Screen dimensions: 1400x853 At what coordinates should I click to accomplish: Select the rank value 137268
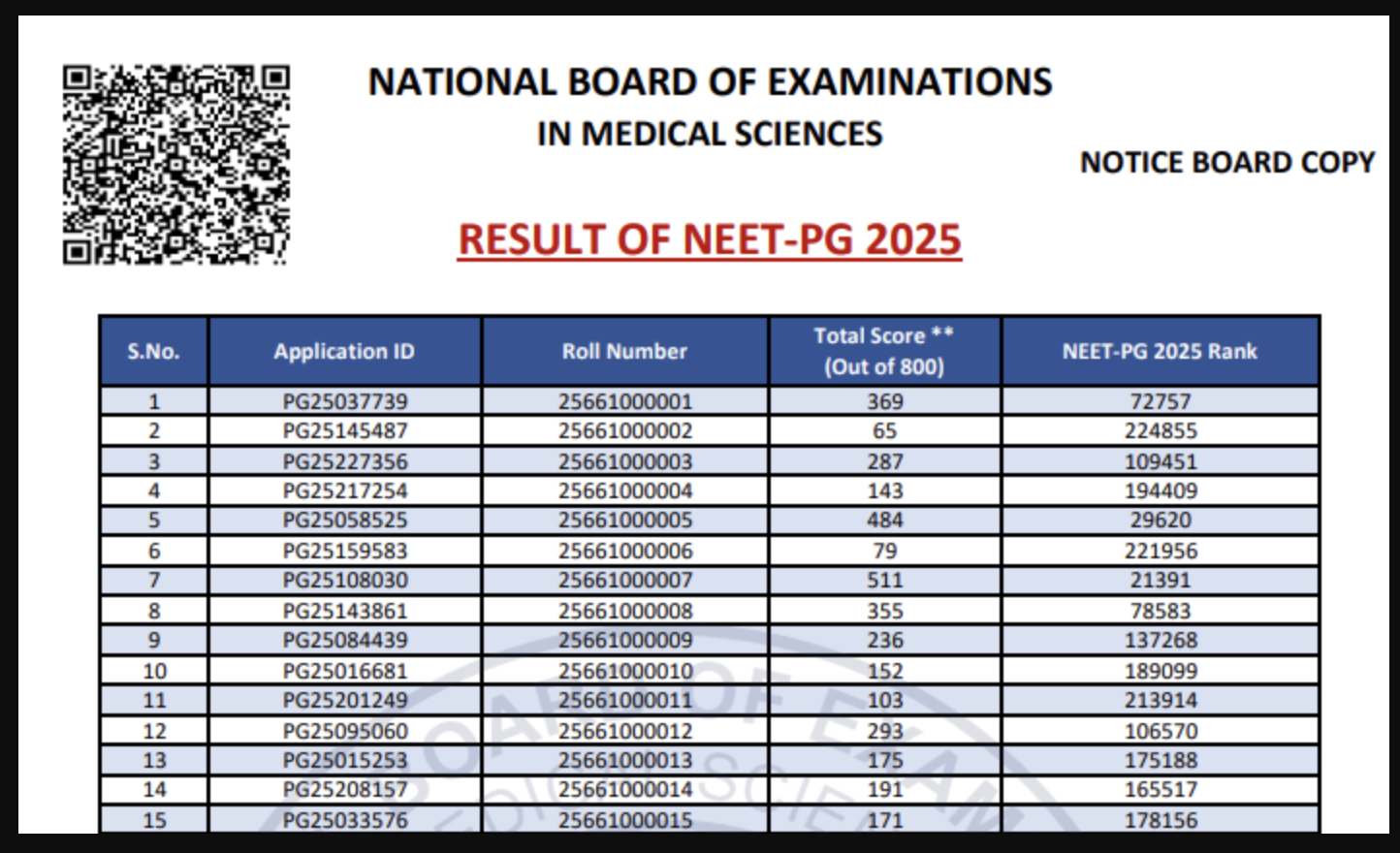1161,641
